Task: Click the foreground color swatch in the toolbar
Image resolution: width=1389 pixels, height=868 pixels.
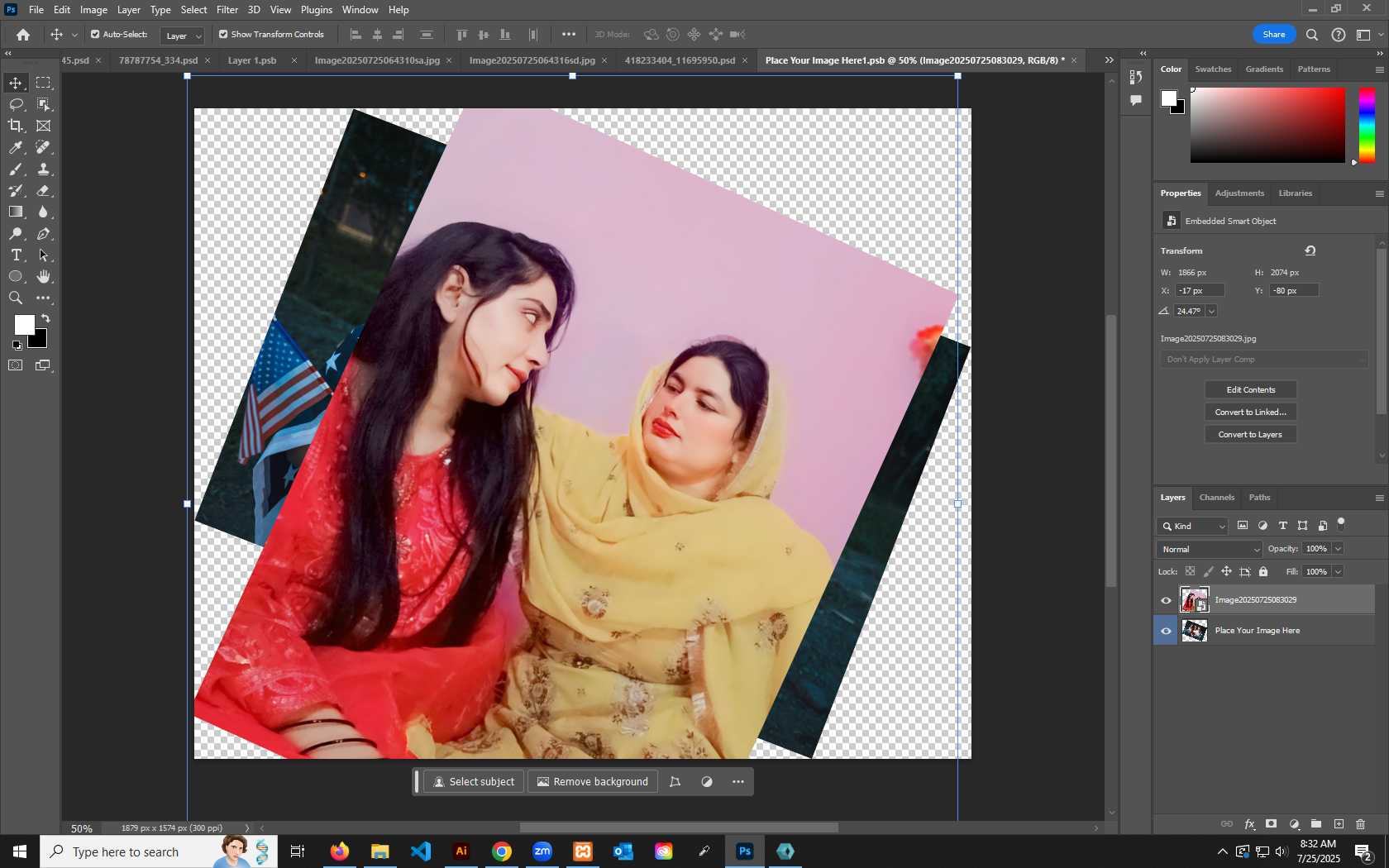Action: pos(23,324)
